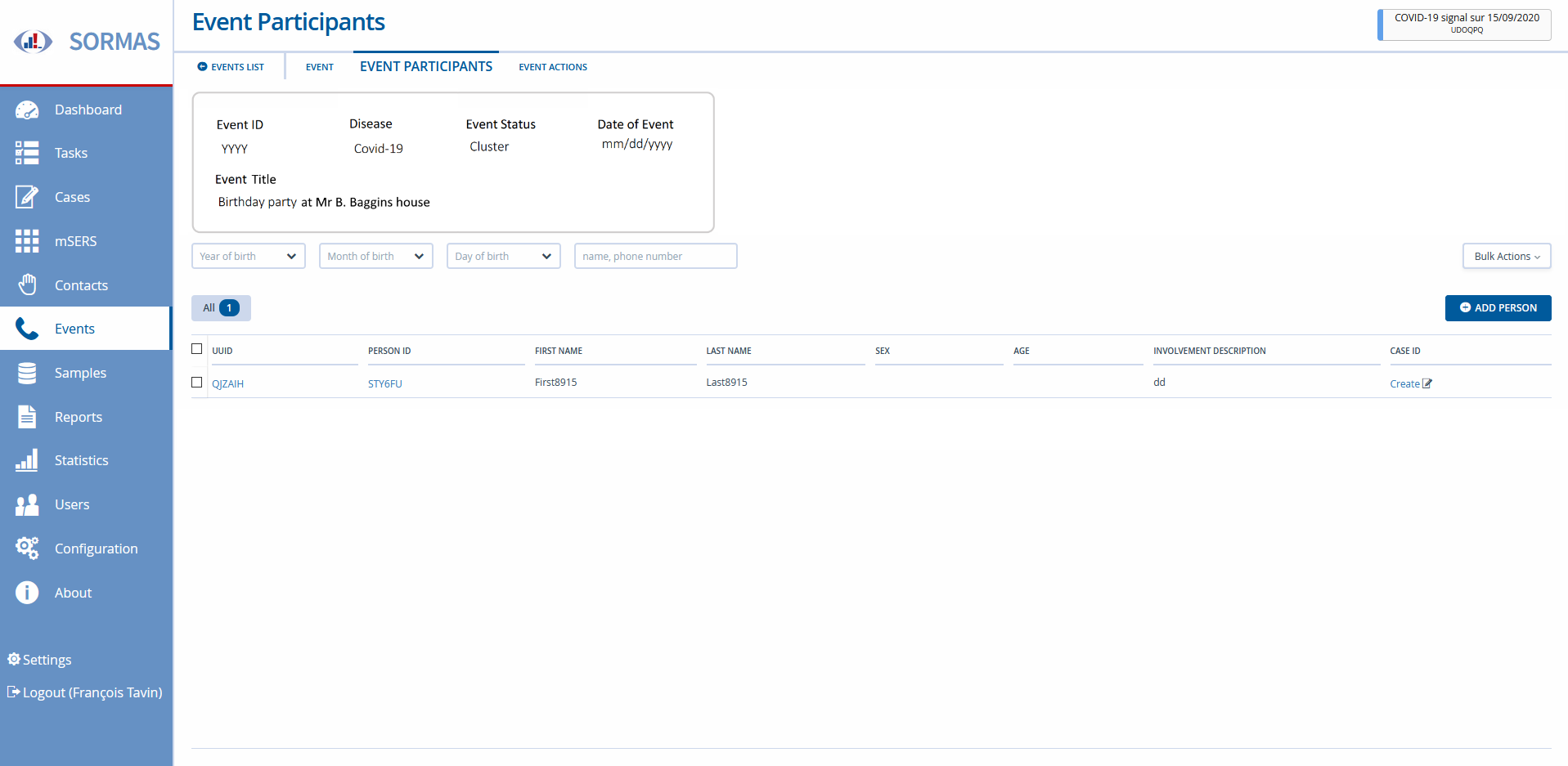Click the edit icon next to Create
Image resolution: width=1568 pixels, height=766 pixels.
(1427, 383)
